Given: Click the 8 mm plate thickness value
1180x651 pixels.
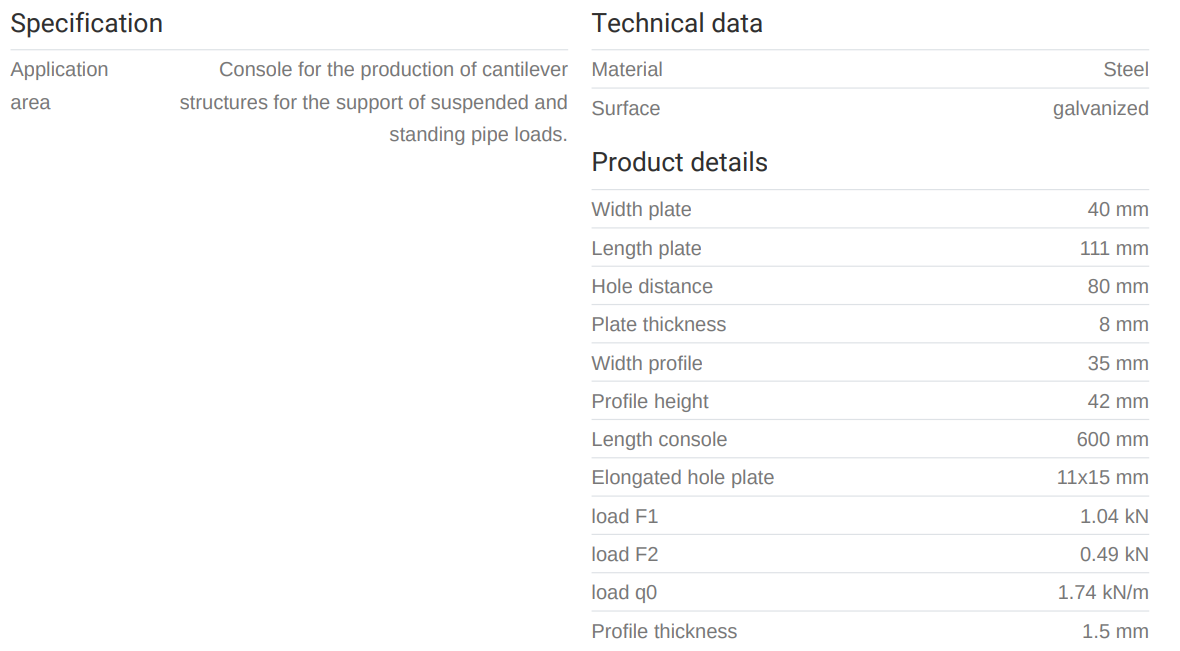Looking at the screenshot, I should (1123, 325).
